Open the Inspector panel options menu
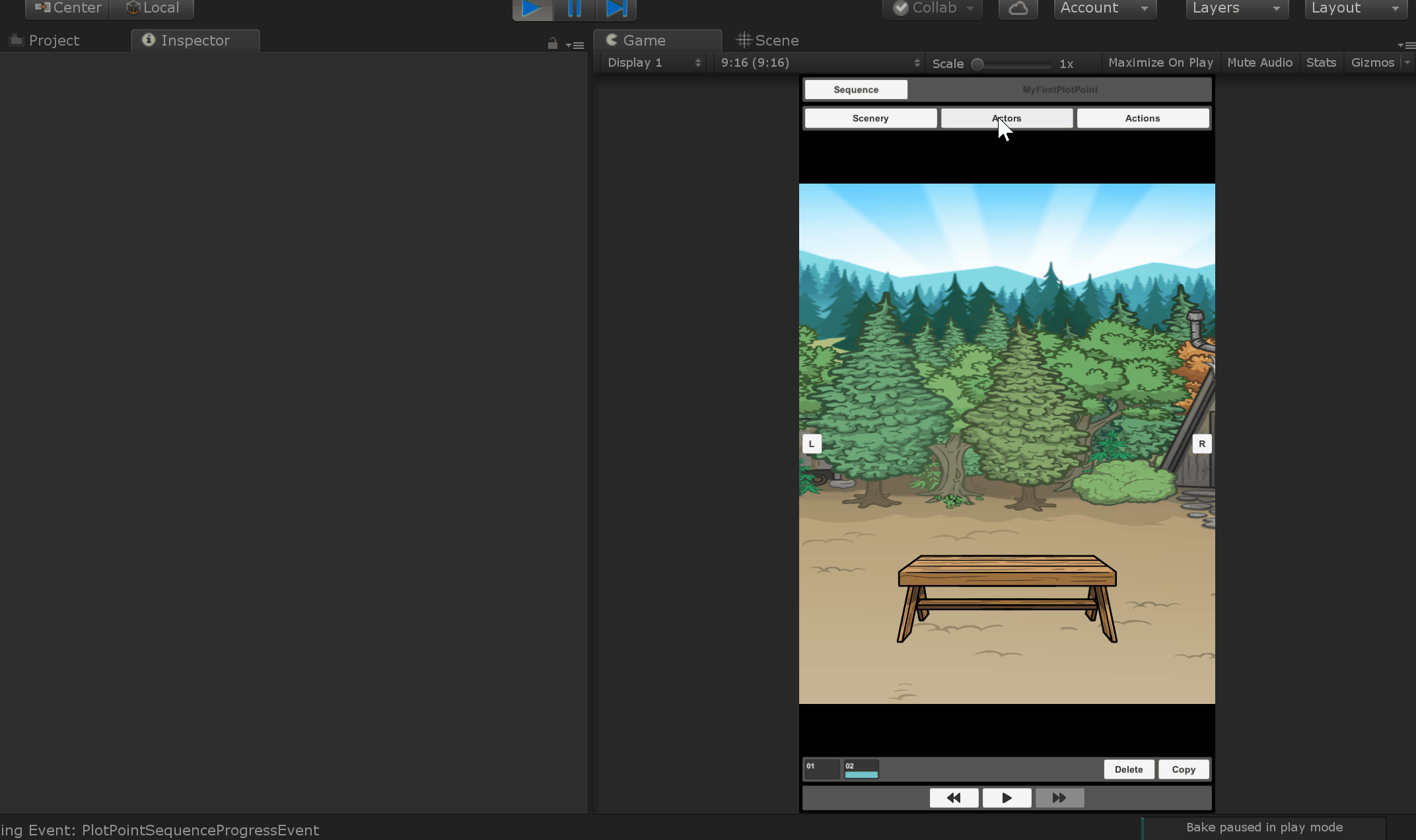Screen dimensions: 1416x840 pos(576,46)
